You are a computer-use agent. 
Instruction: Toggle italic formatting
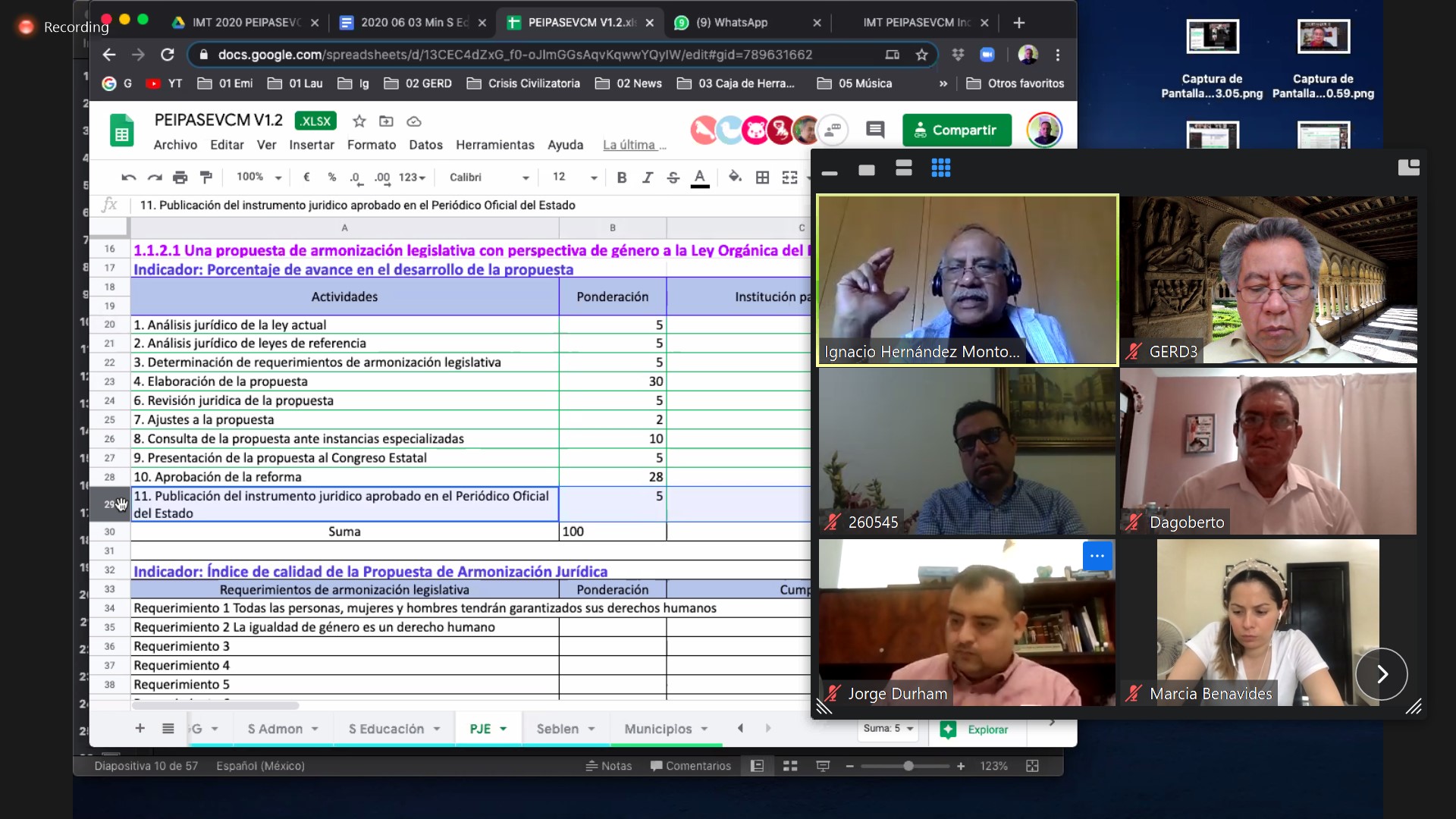(648, 177)
